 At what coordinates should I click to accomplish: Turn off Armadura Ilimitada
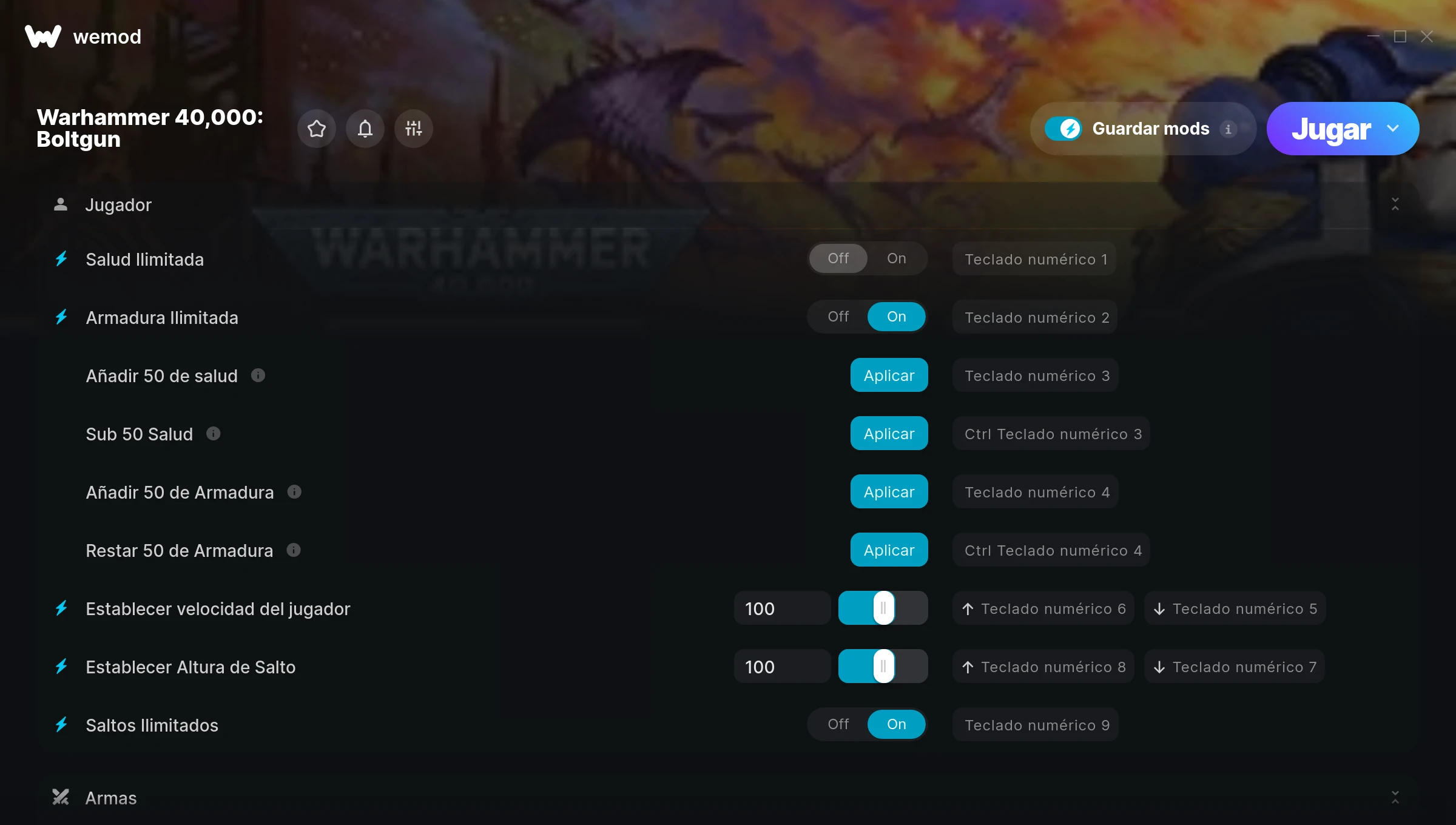pos(838,317)
